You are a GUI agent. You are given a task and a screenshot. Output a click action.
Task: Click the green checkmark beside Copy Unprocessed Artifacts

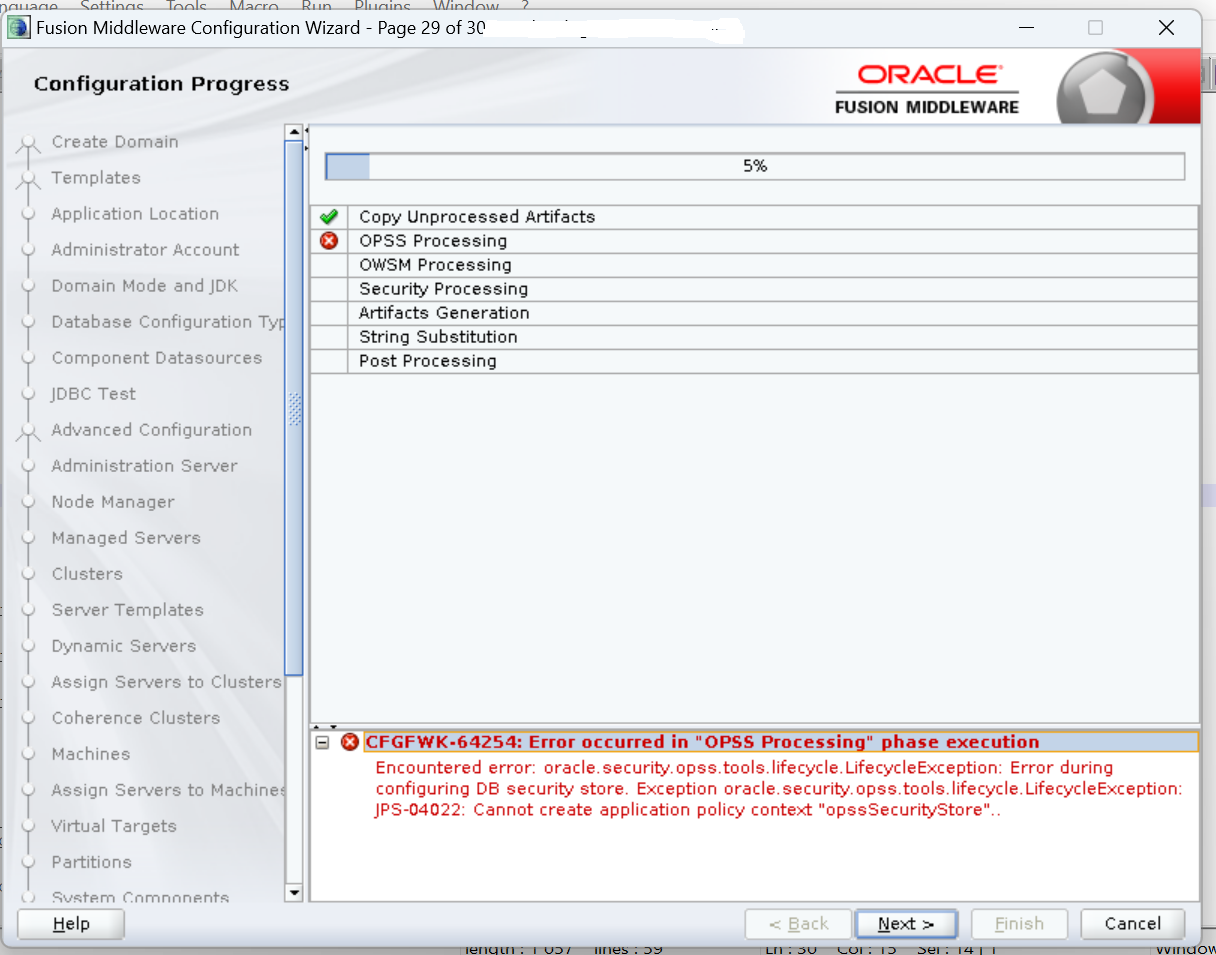pos(329,216)
